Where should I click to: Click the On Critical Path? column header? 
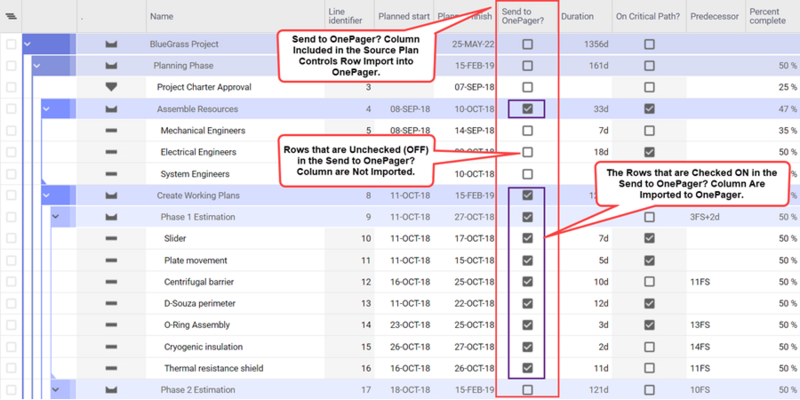point(649,16)
